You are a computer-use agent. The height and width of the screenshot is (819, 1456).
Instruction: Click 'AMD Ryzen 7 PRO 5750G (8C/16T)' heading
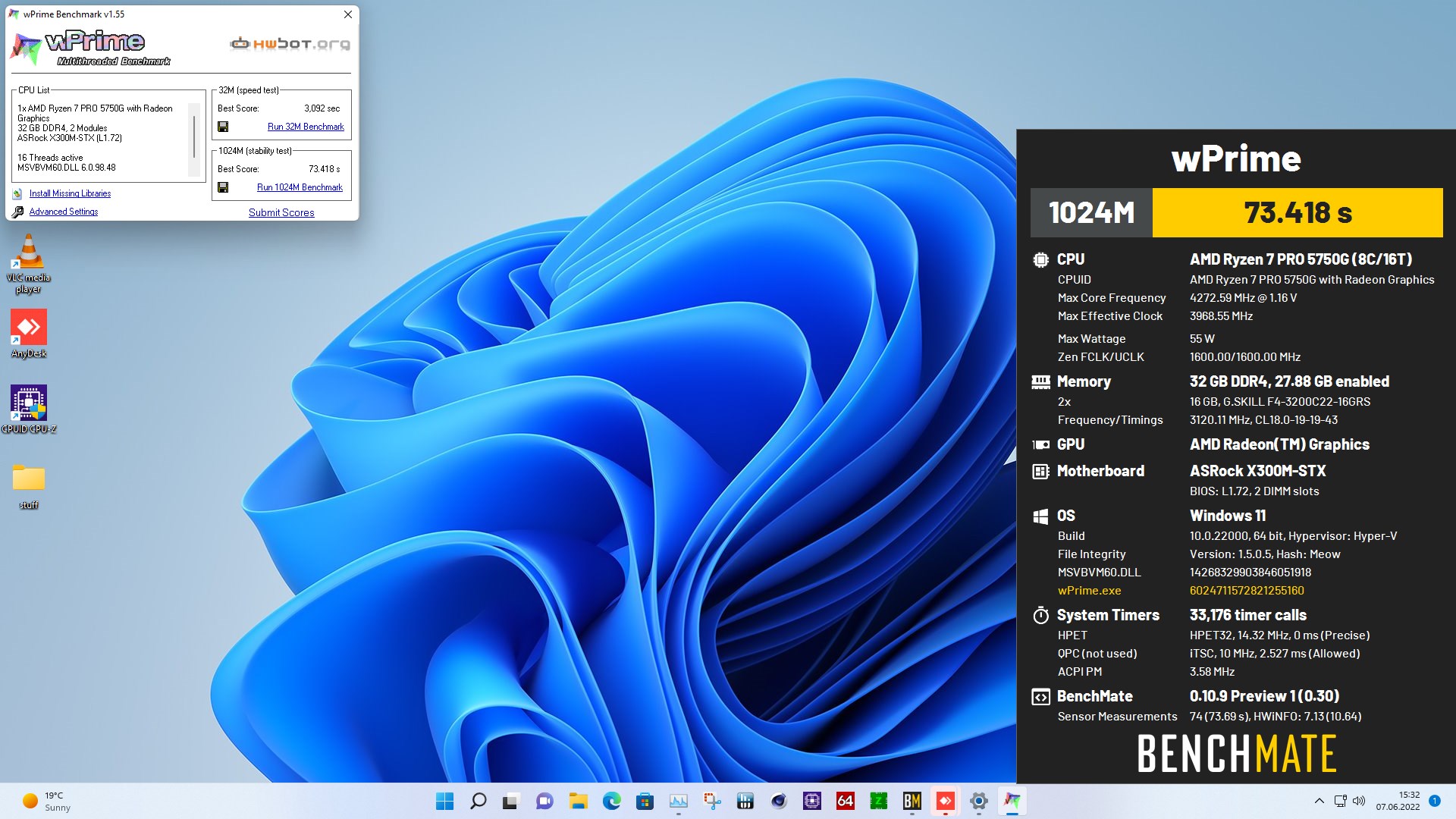click(x=1301, y=259)
